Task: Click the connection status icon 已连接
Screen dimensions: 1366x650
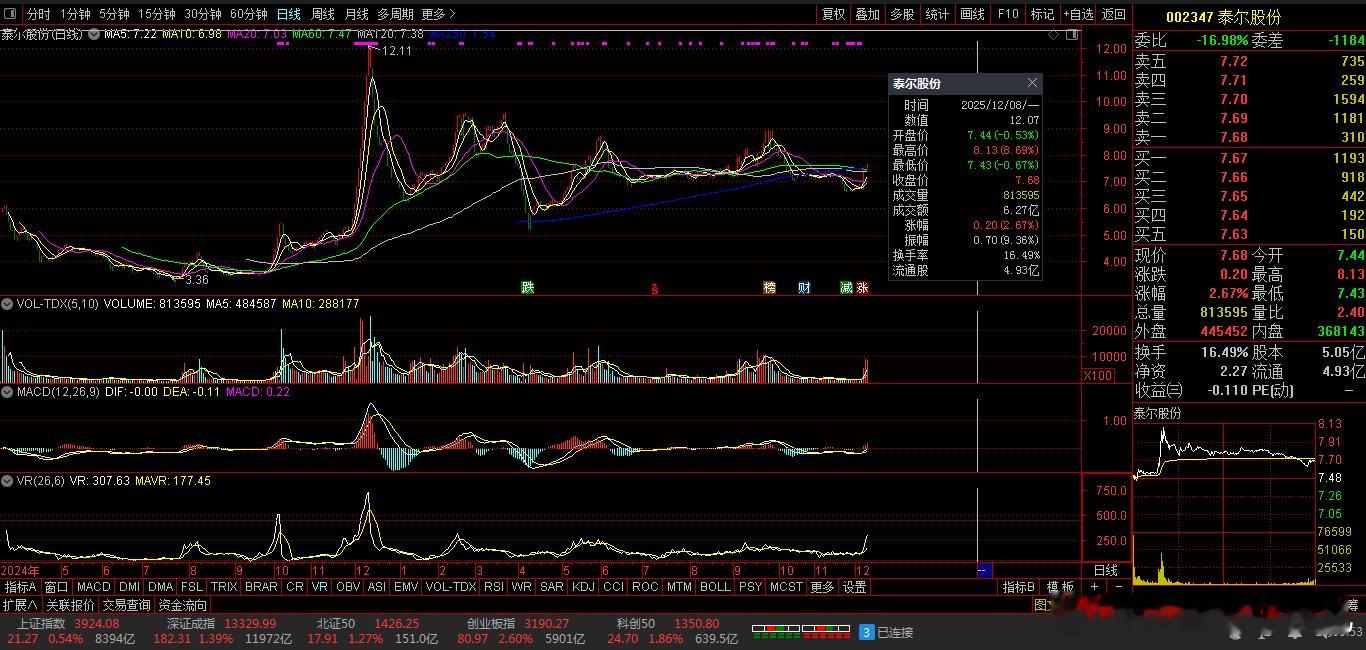Action: (887, 632)
